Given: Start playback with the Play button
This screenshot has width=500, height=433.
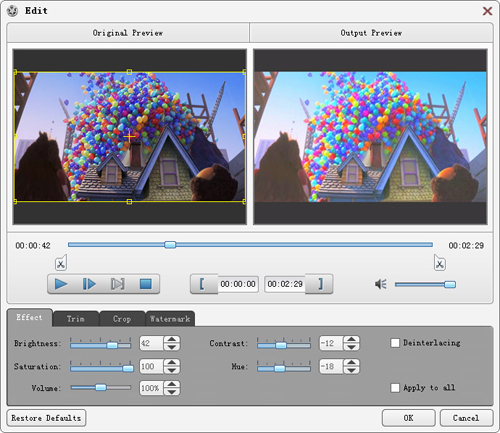Looking at the screenshot, I should tap(61, 284).
